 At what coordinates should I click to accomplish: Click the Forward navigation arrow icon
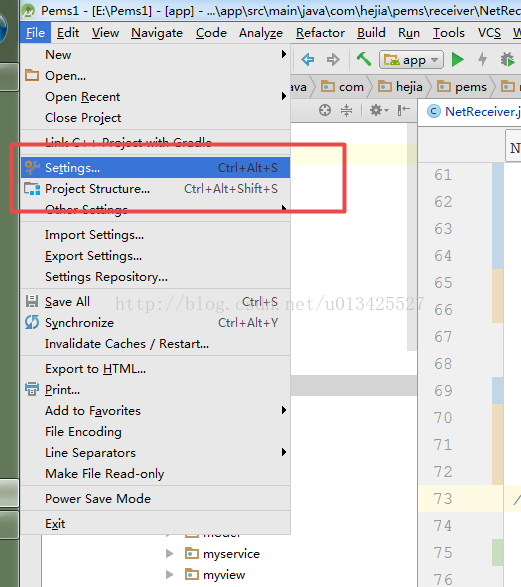[x=333, y=60]
